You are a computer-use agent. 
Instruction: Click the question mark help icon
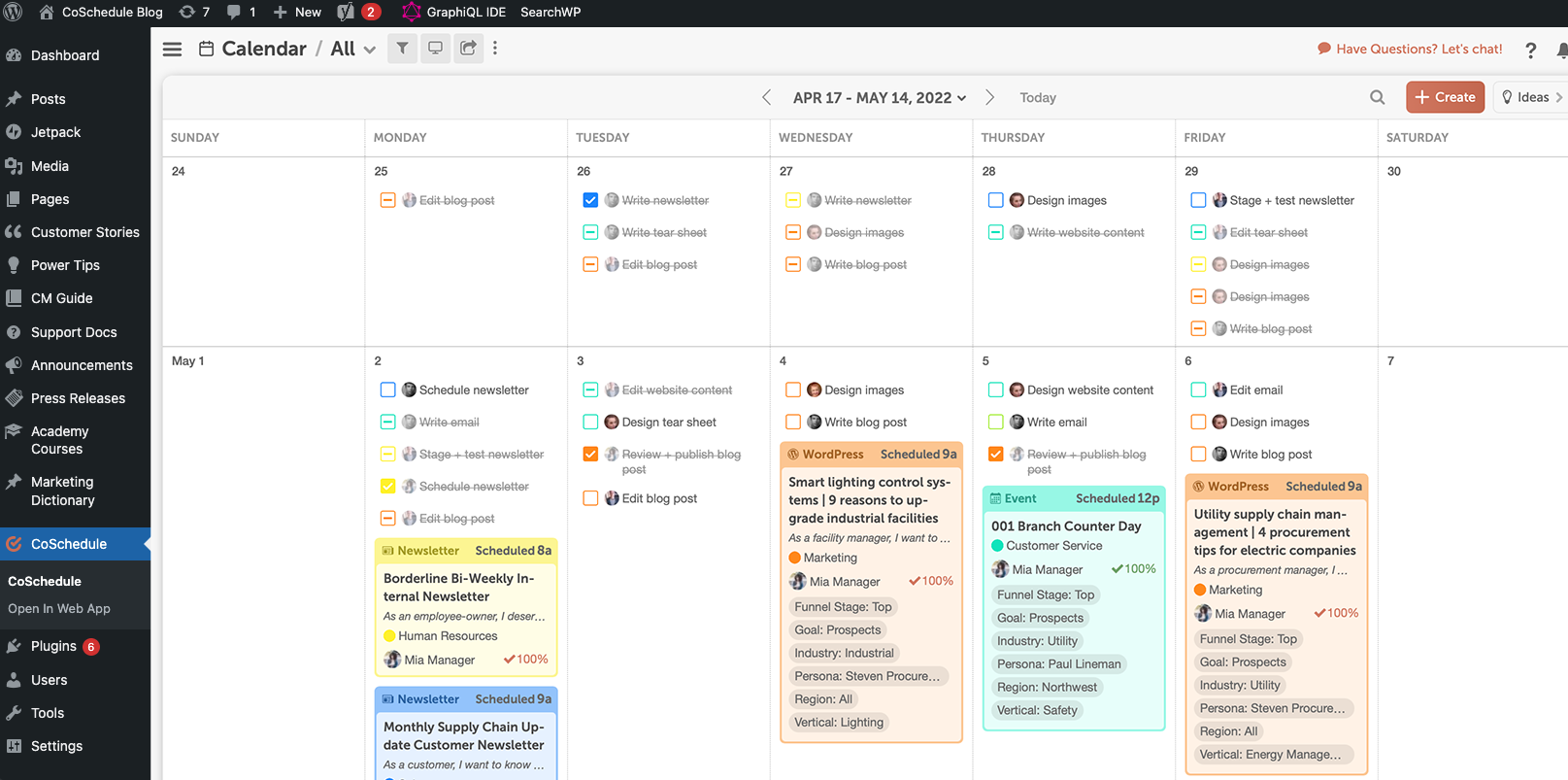[x=1530, y=51]
